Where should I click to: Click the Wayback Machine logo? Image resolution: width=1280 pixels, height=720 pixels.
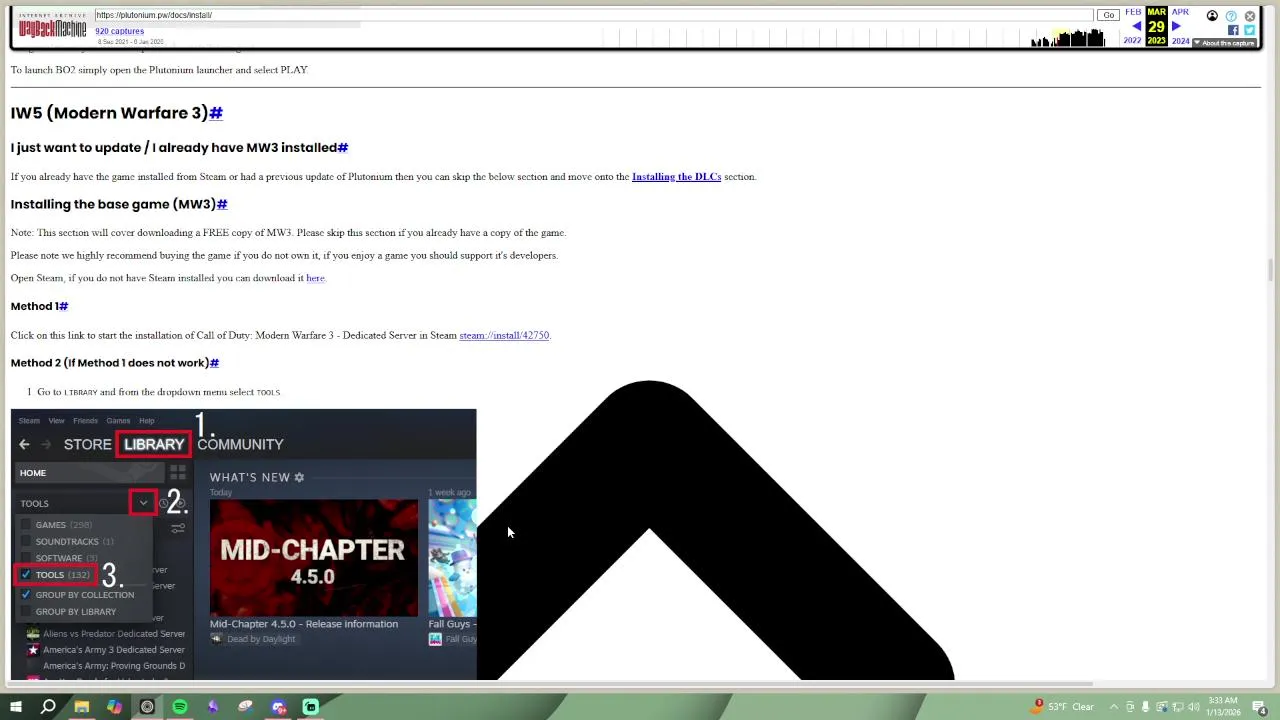click(52, 27)
